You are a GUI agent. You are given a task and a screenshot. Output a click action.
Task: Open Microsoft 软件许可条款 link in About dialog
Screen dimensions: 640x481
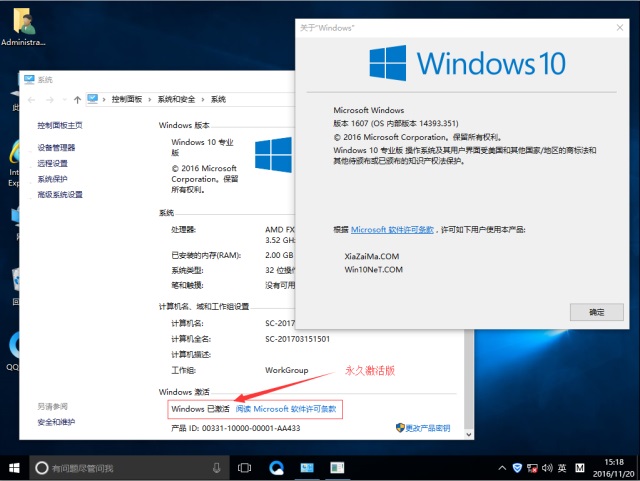point(393,229)
